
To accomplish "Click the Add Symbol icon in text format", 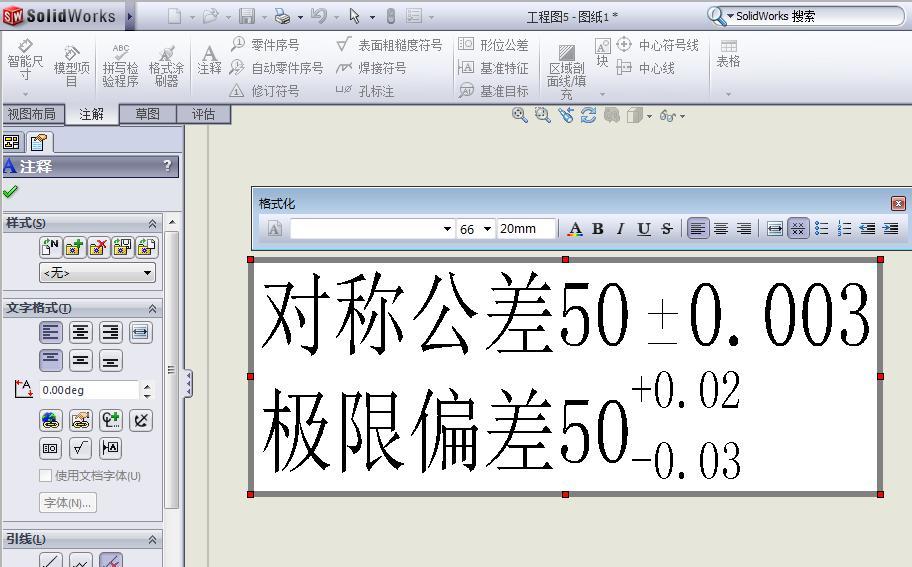I will [111, 420].
